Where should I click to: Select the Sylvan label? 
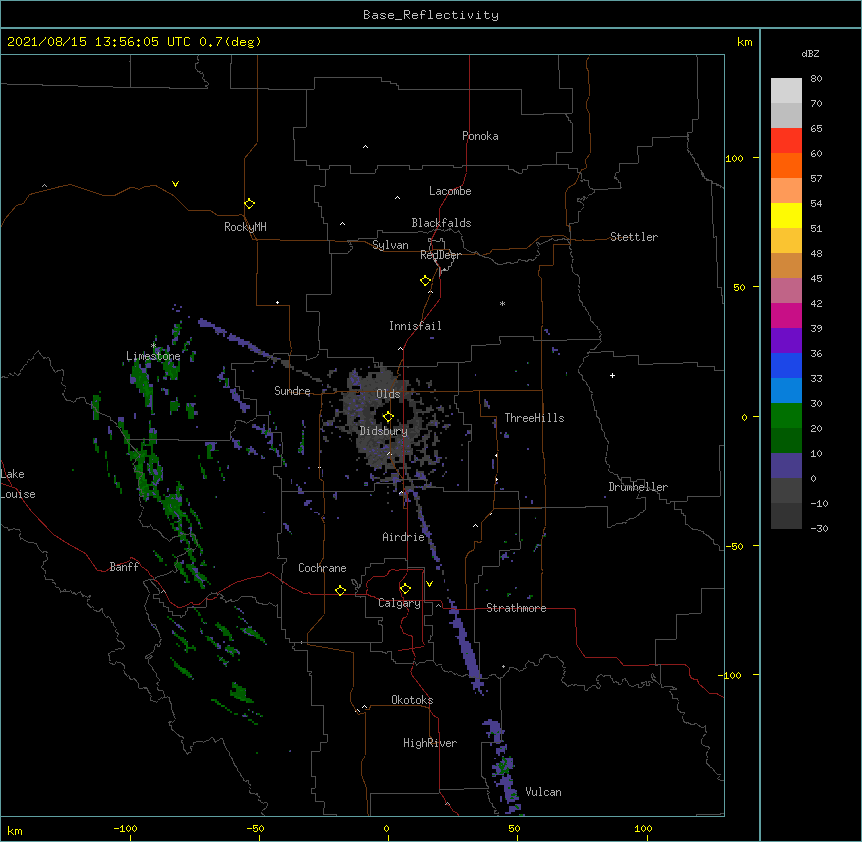point(390,245)
